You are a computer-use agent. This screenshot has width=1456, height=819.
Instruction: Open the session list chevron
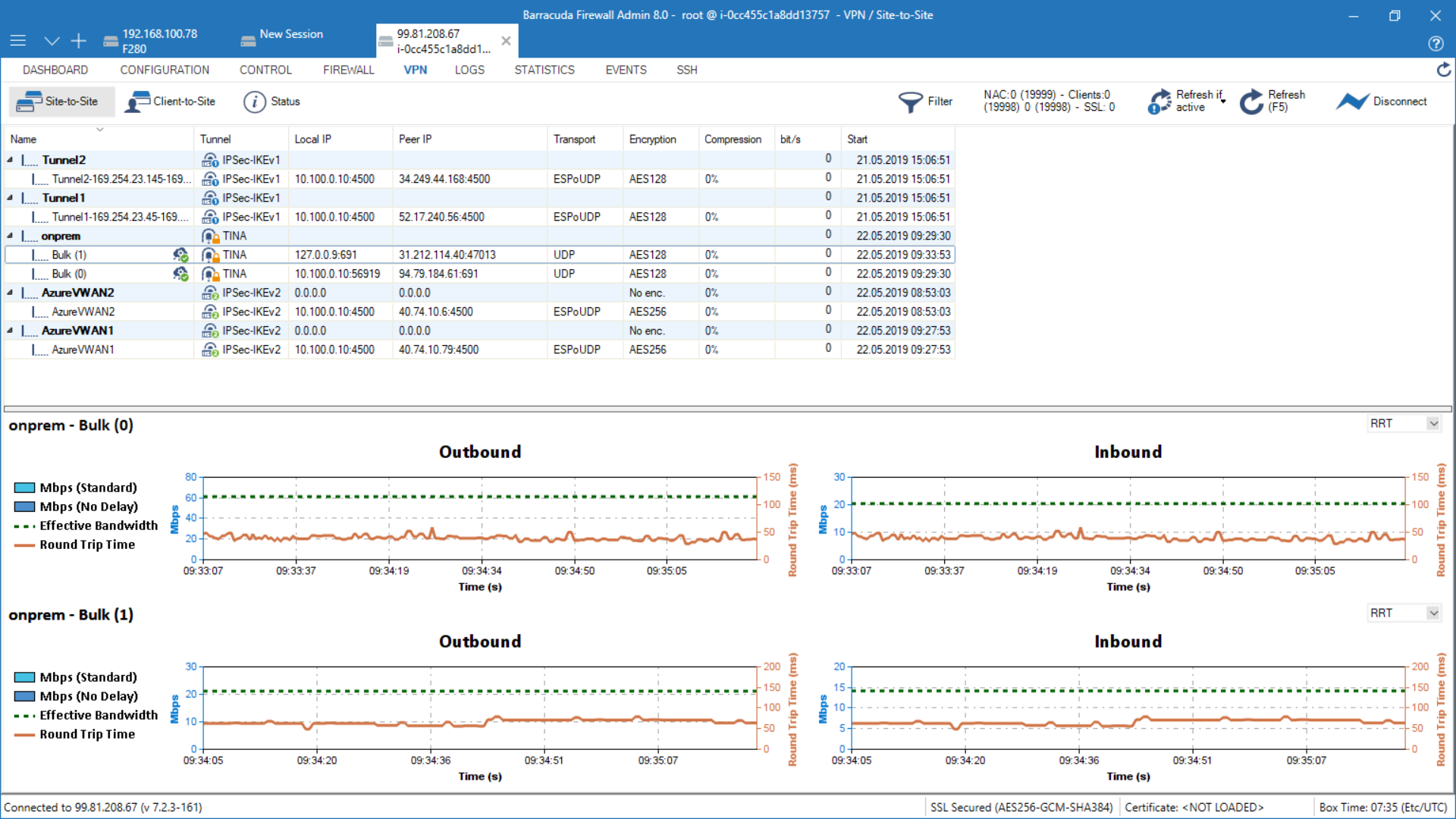pyautogui.click(x=52, y=41)
